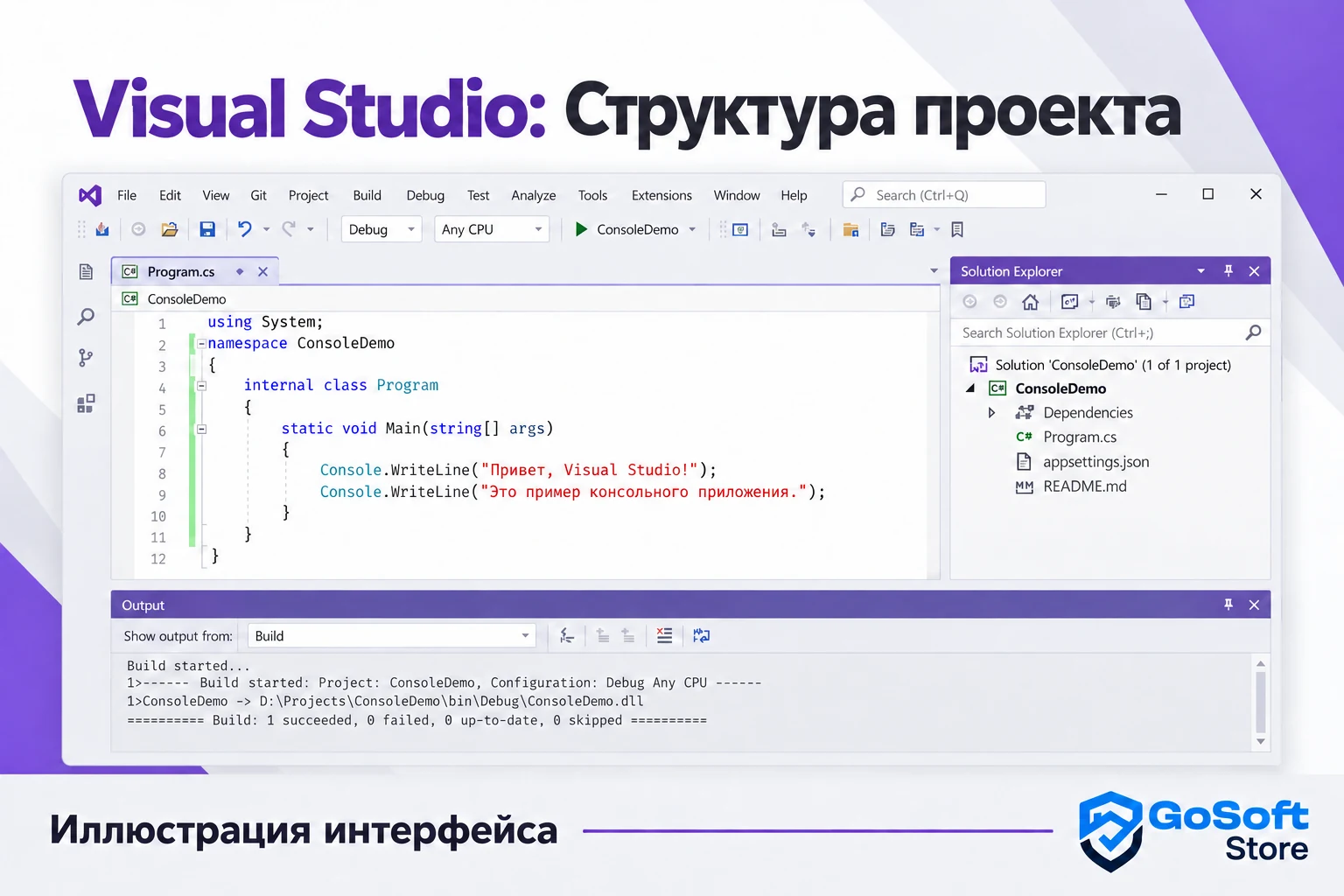The image size is (1344, 896).
Task: Close the Program.cs tab
Action: [x=262, y=271]
